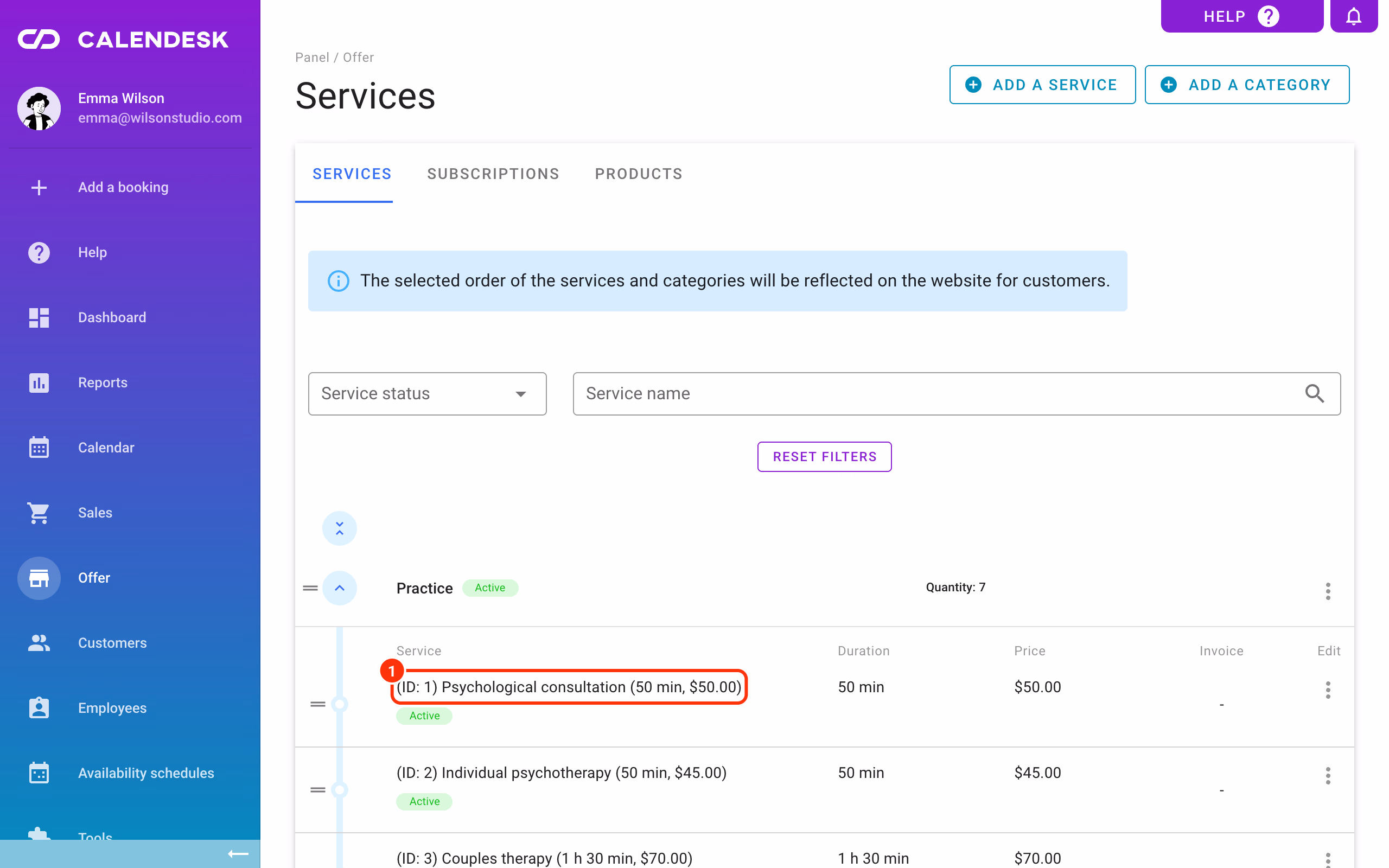1389x868 pixels.
Task: Open the Practice category three-dot menu
Action: point(1328,591)
